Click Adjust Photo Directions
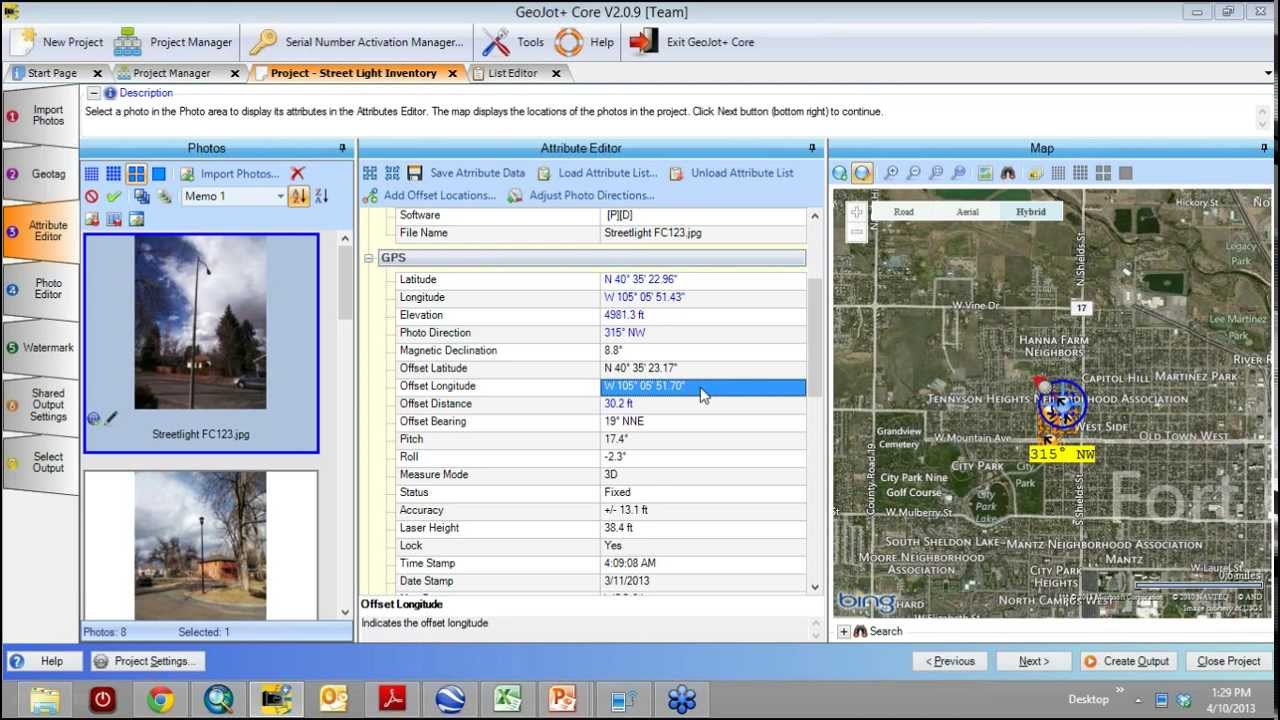 click(x=581, y=196)
